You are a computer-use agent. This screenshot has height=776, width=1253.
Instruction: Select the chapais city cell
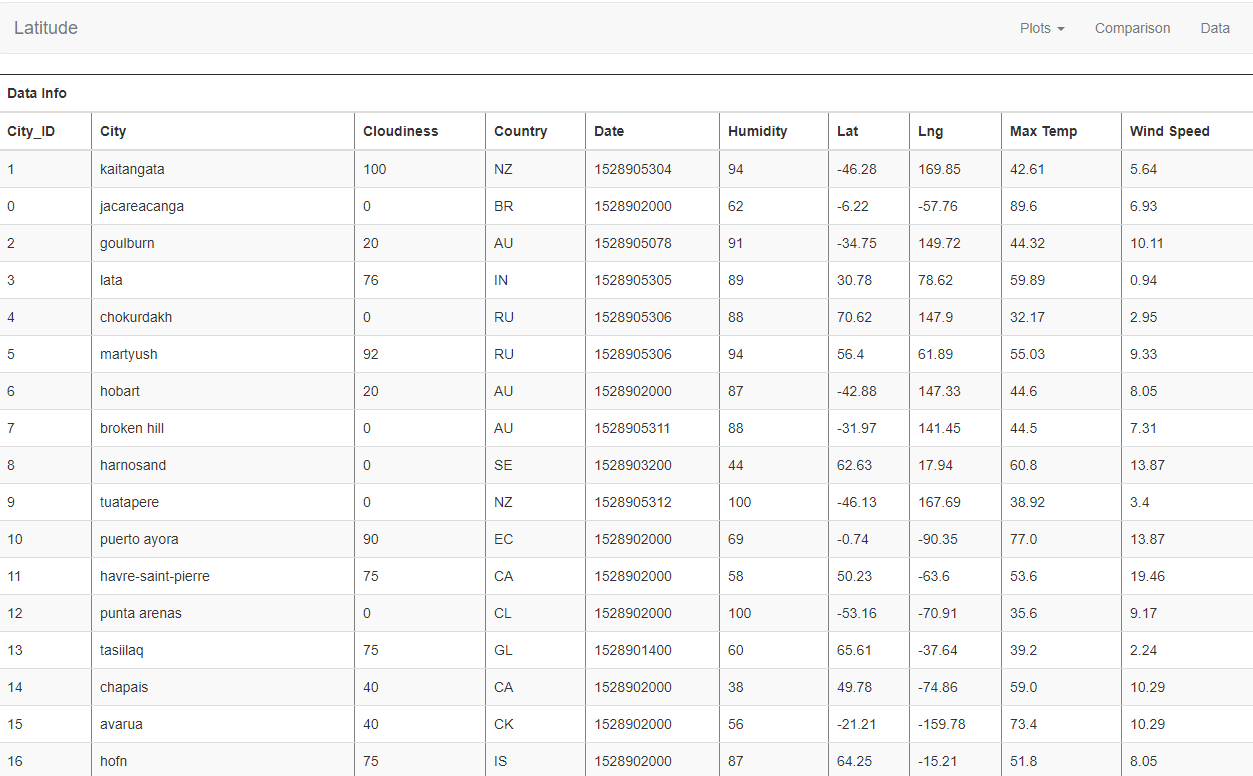(x=223, y=687)
